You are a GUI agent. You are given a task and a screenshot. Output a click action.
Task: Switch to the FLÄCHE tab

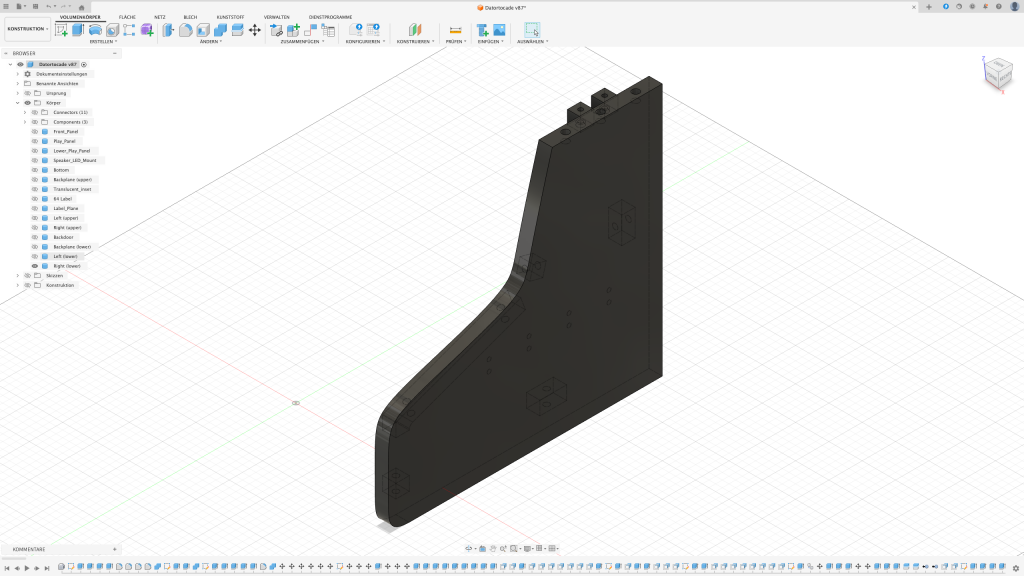coord(127,17)
